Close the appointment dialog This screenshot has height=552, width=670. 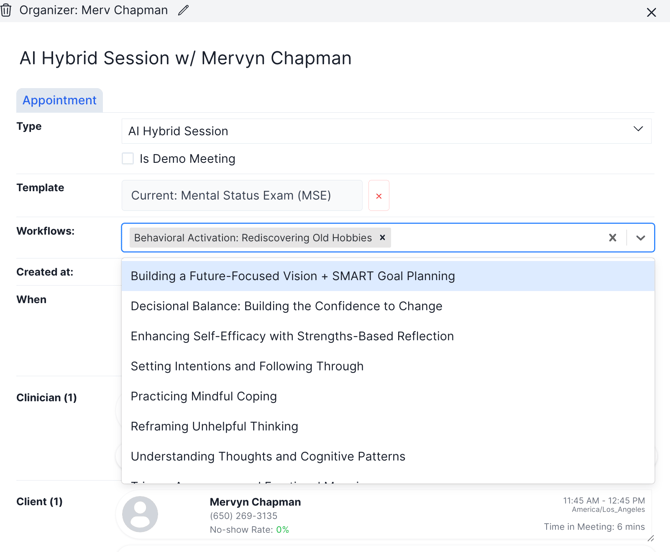tap(651, 12)
